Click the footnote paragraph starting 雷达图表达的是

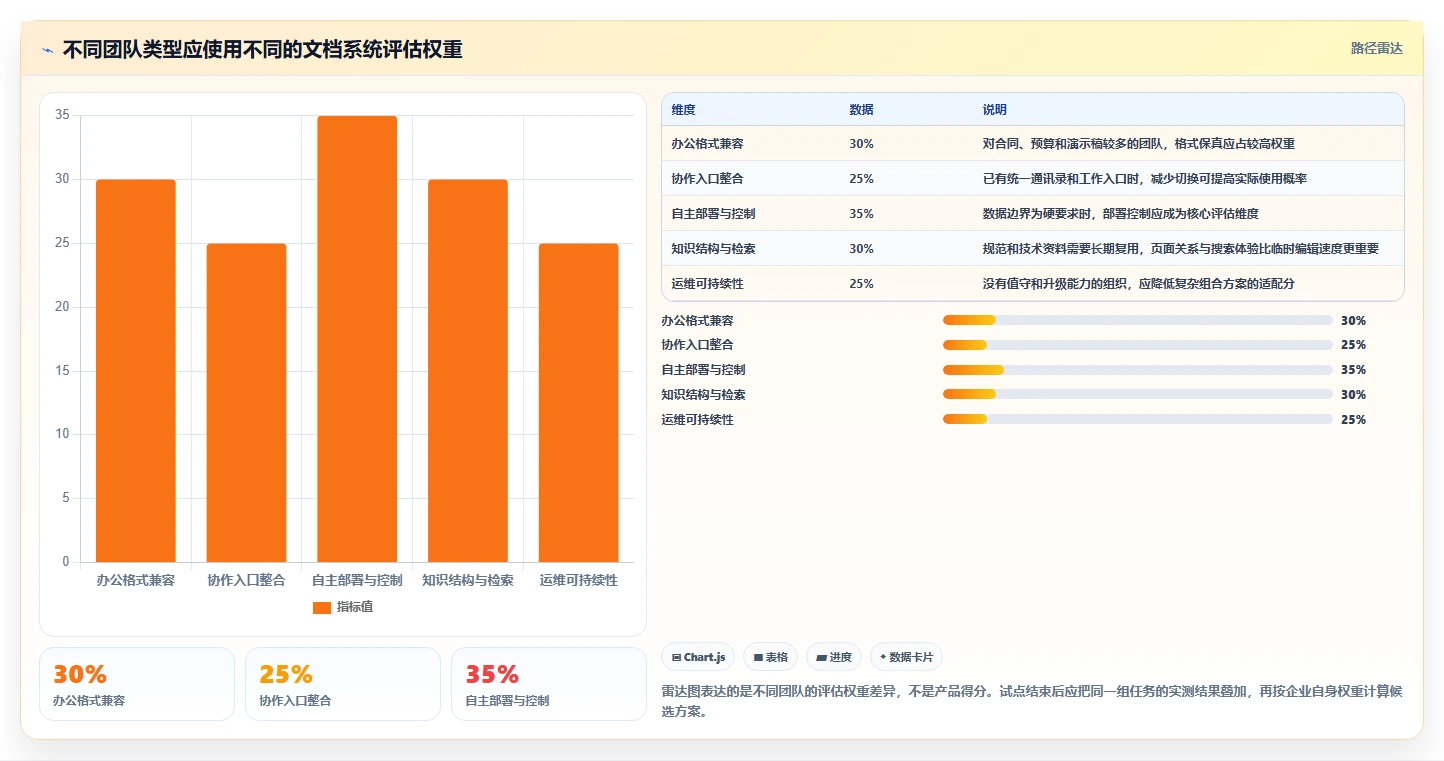click(1033, 701)
